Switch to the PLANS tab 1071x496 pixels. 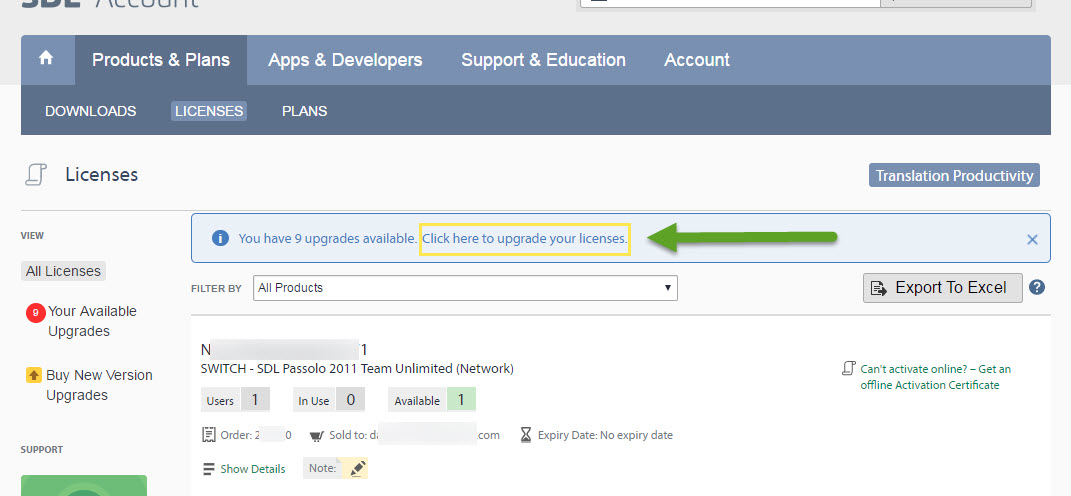[304, 111]
